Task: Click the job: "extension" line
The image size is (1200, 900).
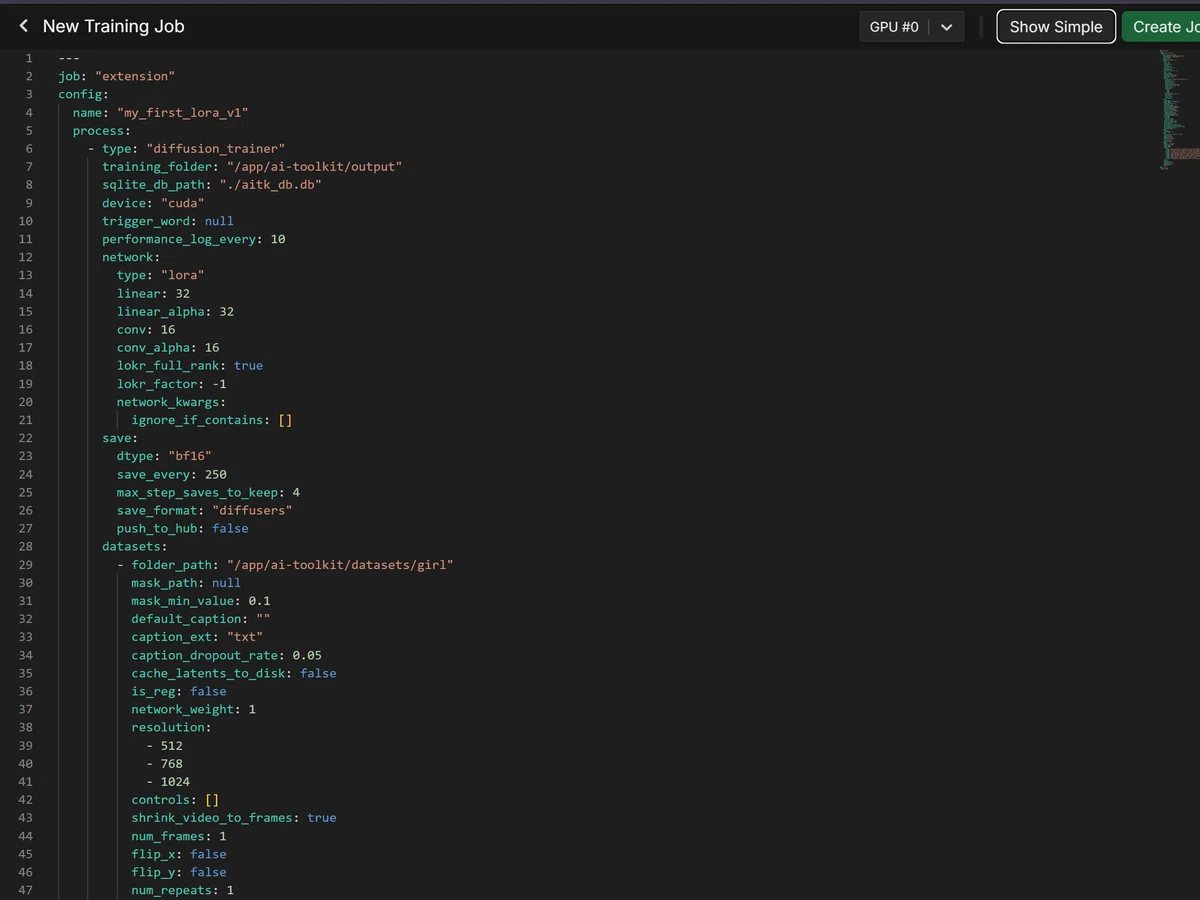Action: 116,76
